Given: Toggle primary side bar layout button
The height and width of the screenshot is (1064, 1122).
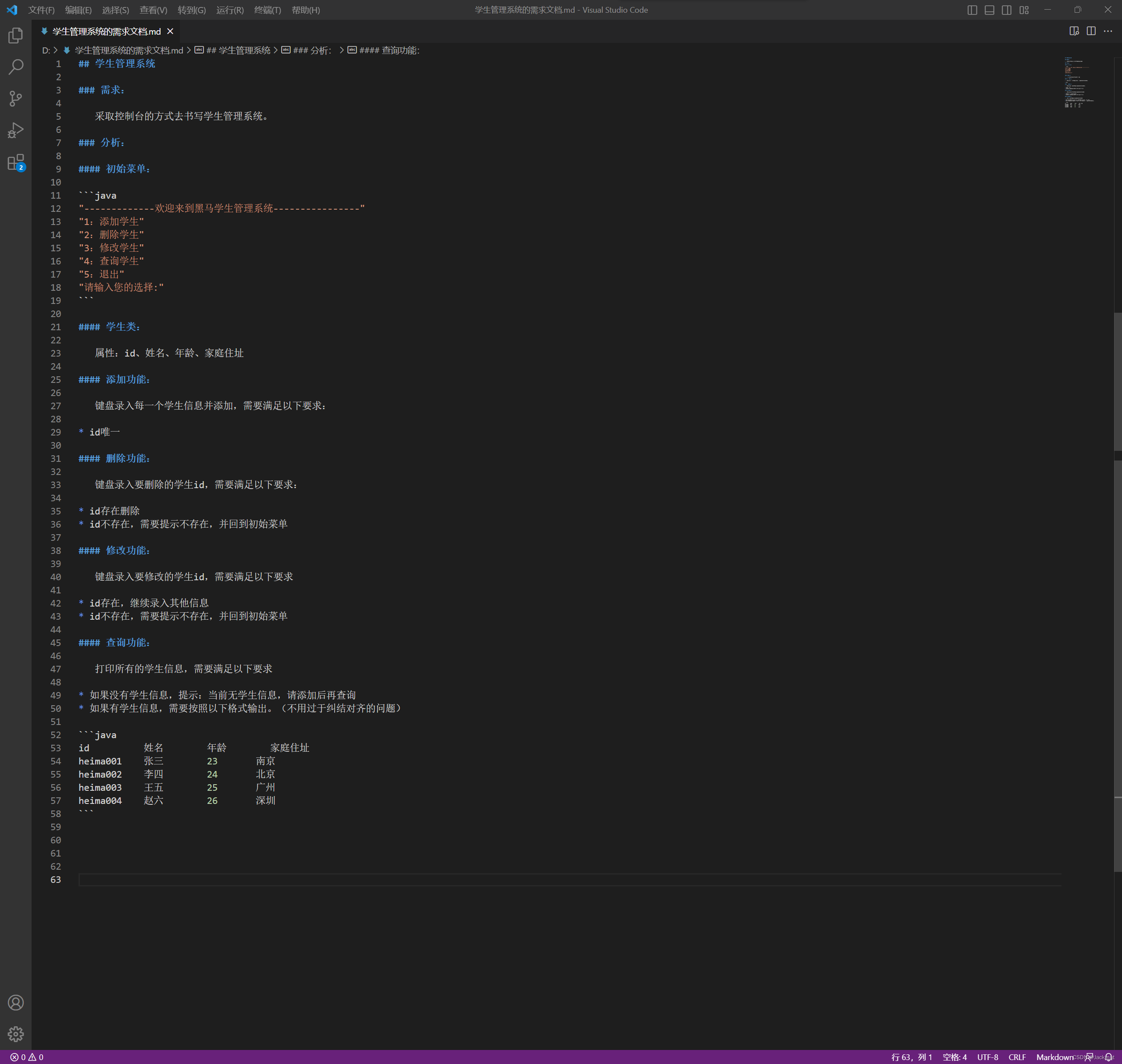Looking at the screenshot, I should 972,10.
